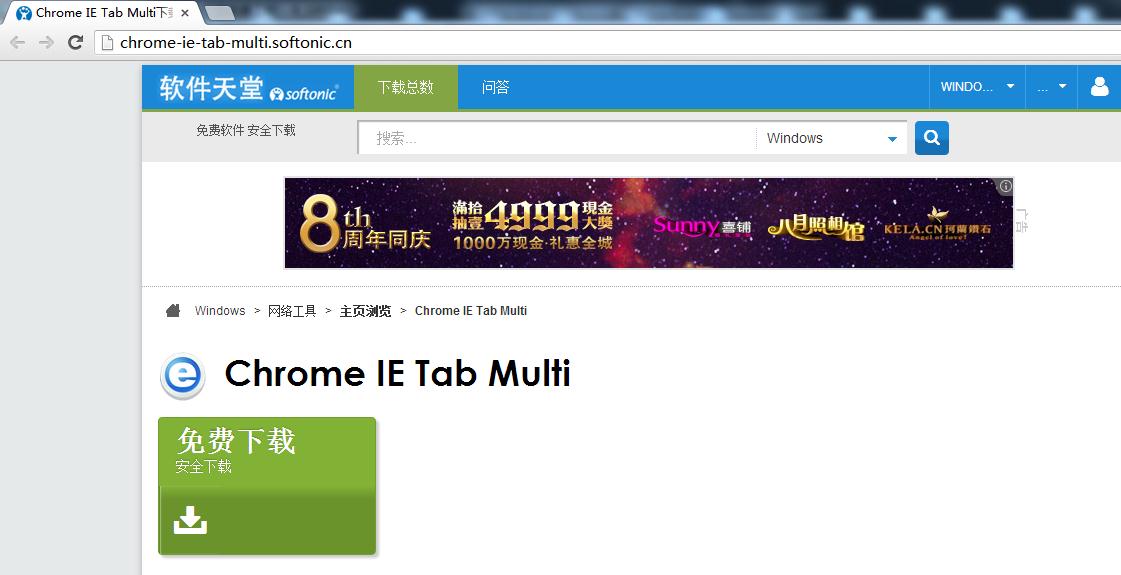1121x575 pixels.
Task: Click the Softonic 软件天堂 logo
Action: (248, 88)
